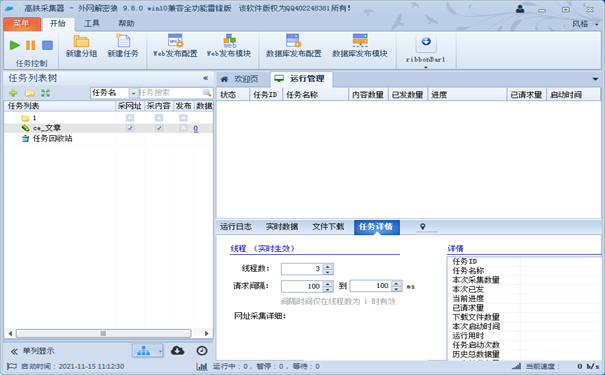The width and height of the screenshot is (605, 375).
Task: Click the magnifier search icon in task search
Action: coord(207,93)
